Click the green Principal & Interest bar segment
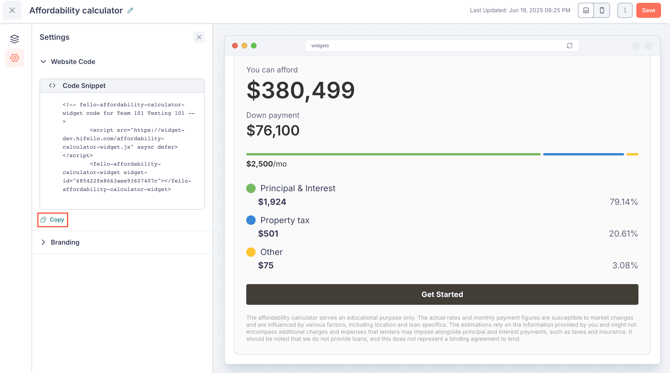The height and width of the screenshot is (373, 670). [393, 154]
